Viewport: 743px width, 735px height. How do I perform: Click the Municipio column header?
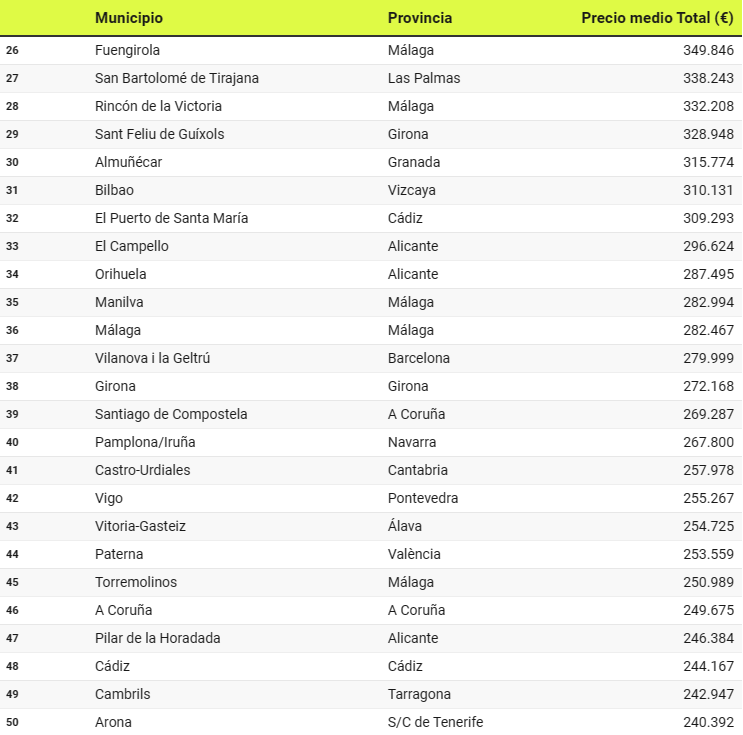coord(129,18)
